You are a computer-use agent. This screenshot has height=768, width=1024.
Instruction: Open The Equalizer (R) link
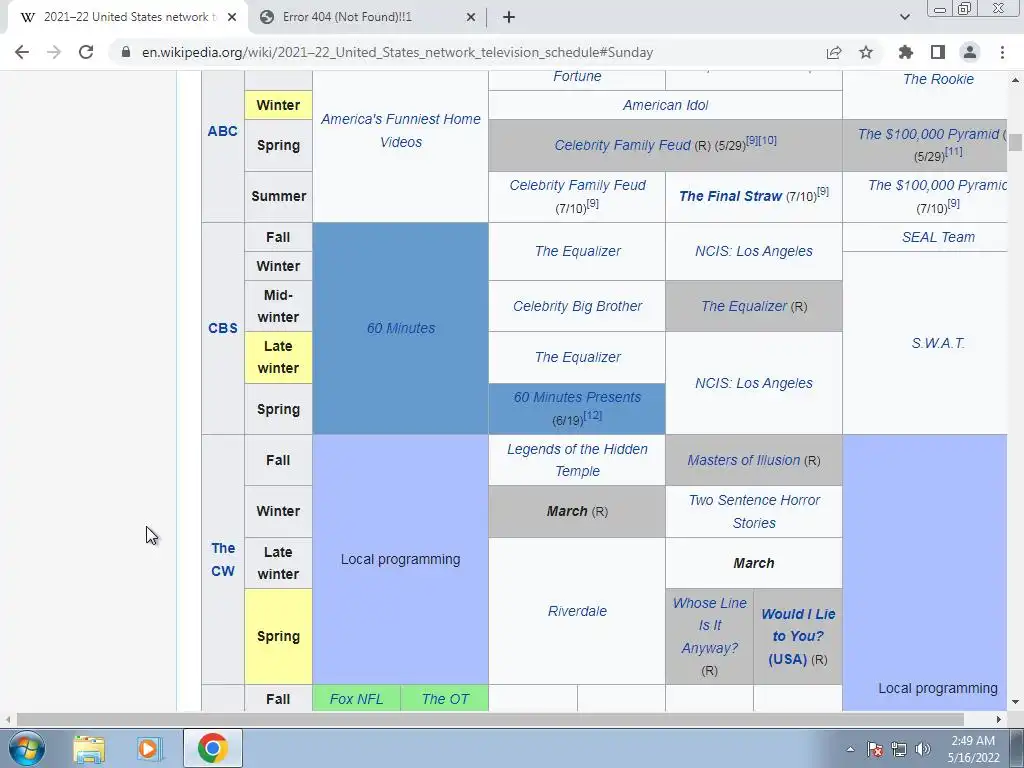pos(744,306)
